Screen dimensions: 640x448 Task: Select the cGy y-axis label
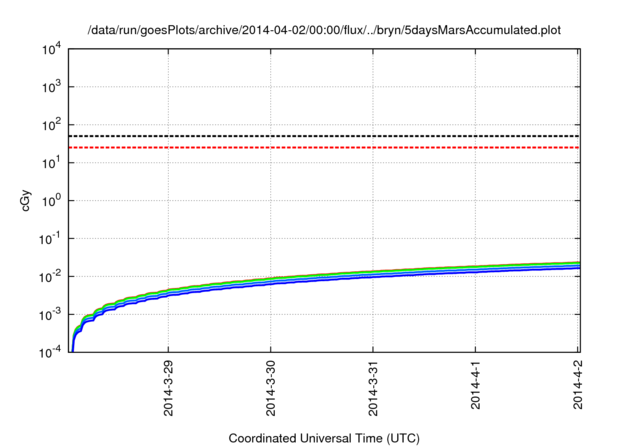tap(25, 201)
